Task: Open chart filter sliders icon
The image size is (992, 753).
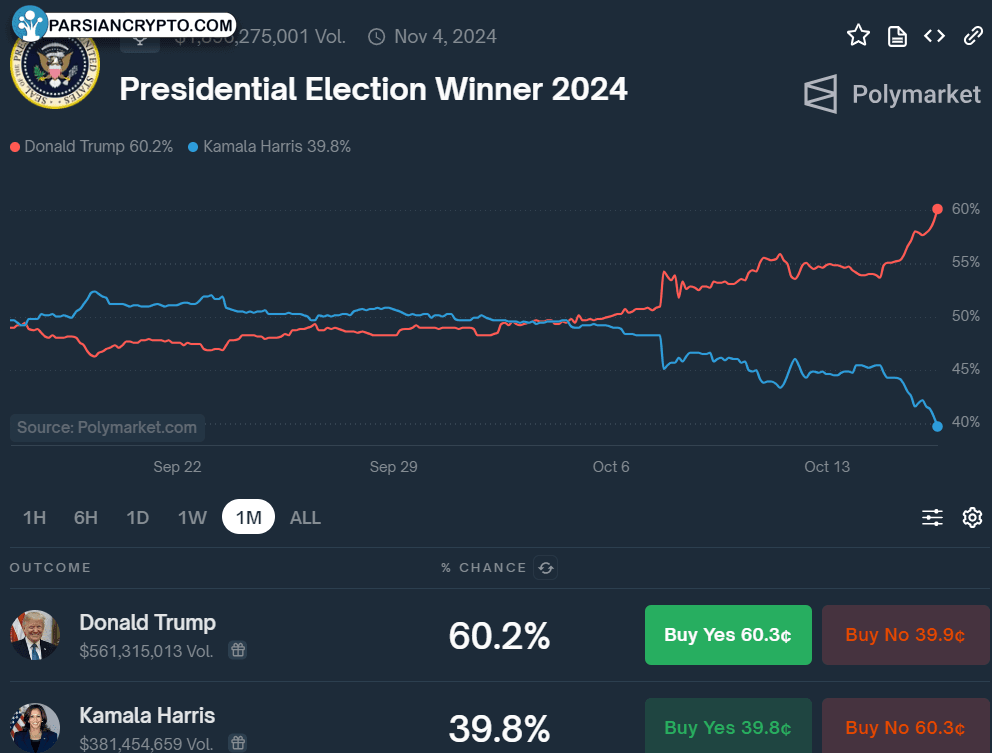Action: (932, 518)
